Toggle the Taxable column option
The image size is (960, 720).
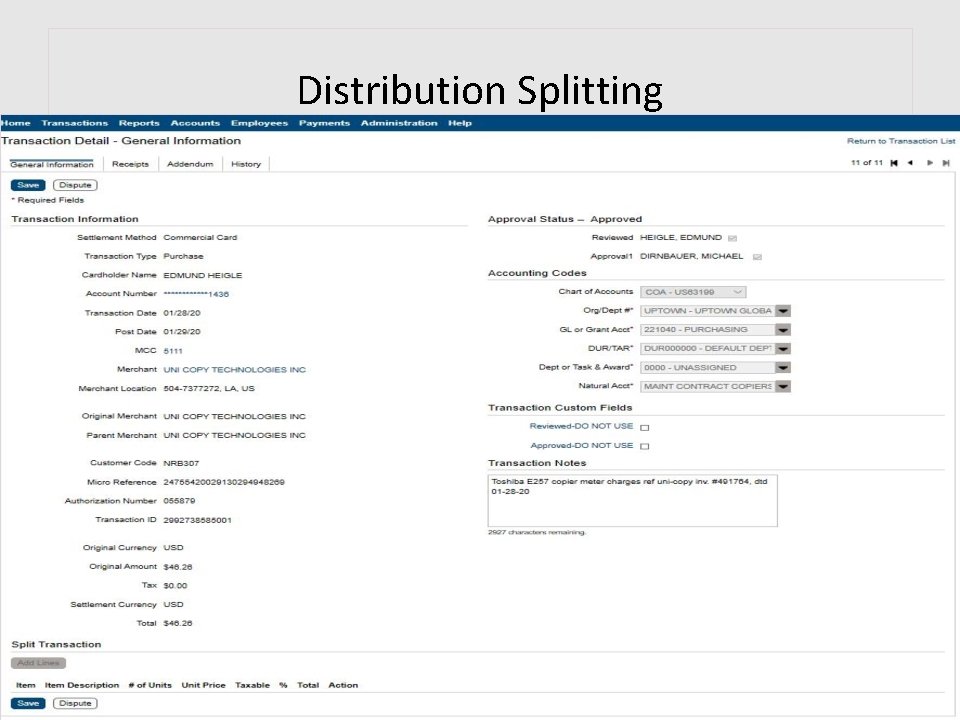pyautogui.click(x=253, y=685)
